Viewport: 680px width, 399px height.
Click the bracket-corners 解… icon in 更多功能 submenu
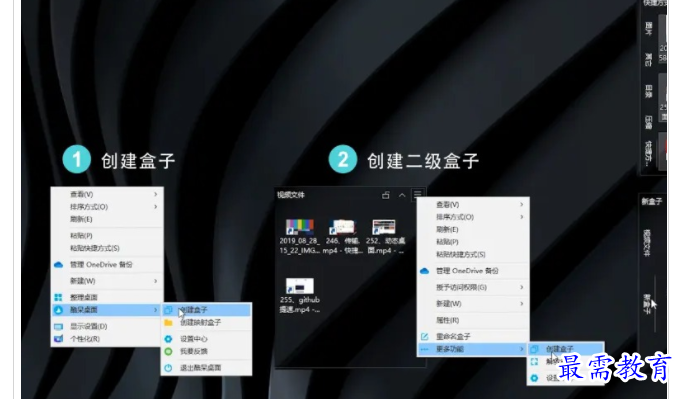534,362
